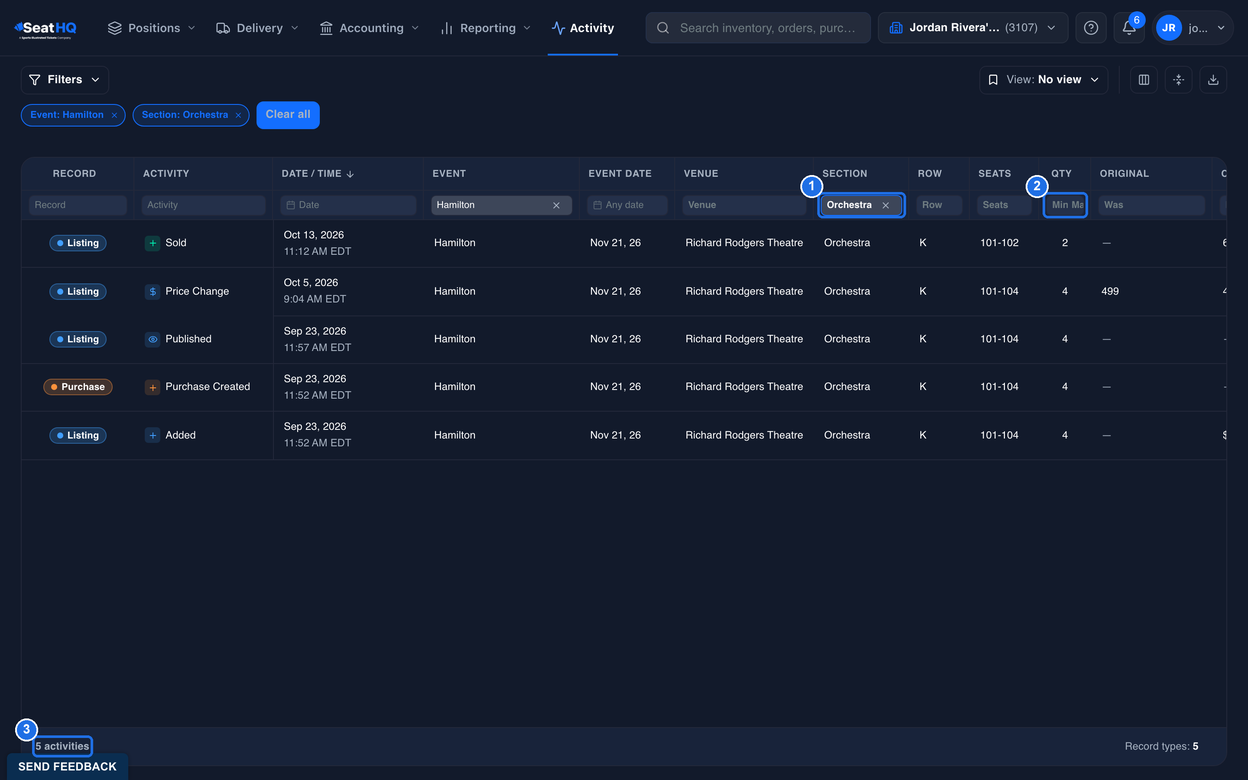Click the Sold activity icon
The width and height of the screenshot is (1248, 780).
pos(152,243)
